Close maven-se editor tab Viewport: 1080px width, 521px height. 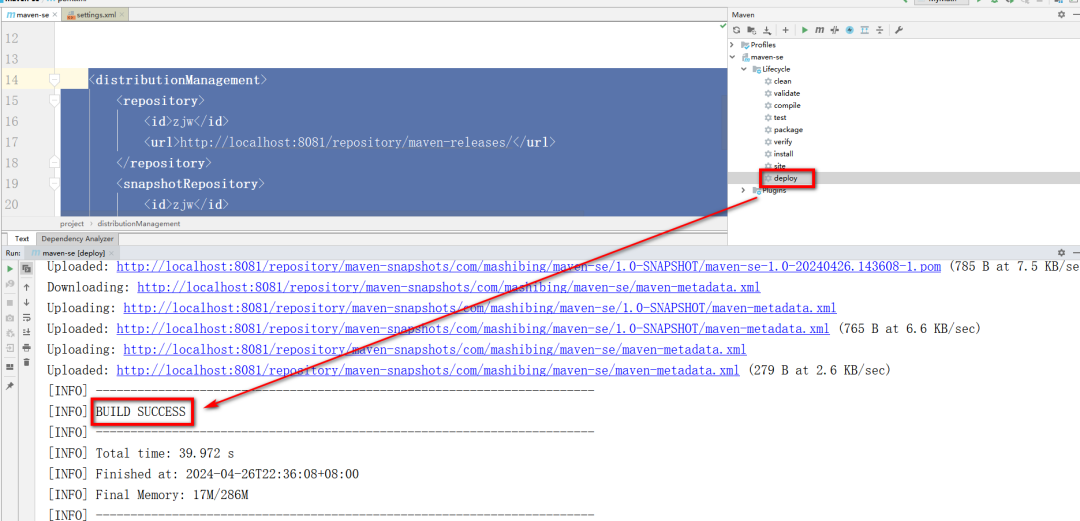[55, 14]
